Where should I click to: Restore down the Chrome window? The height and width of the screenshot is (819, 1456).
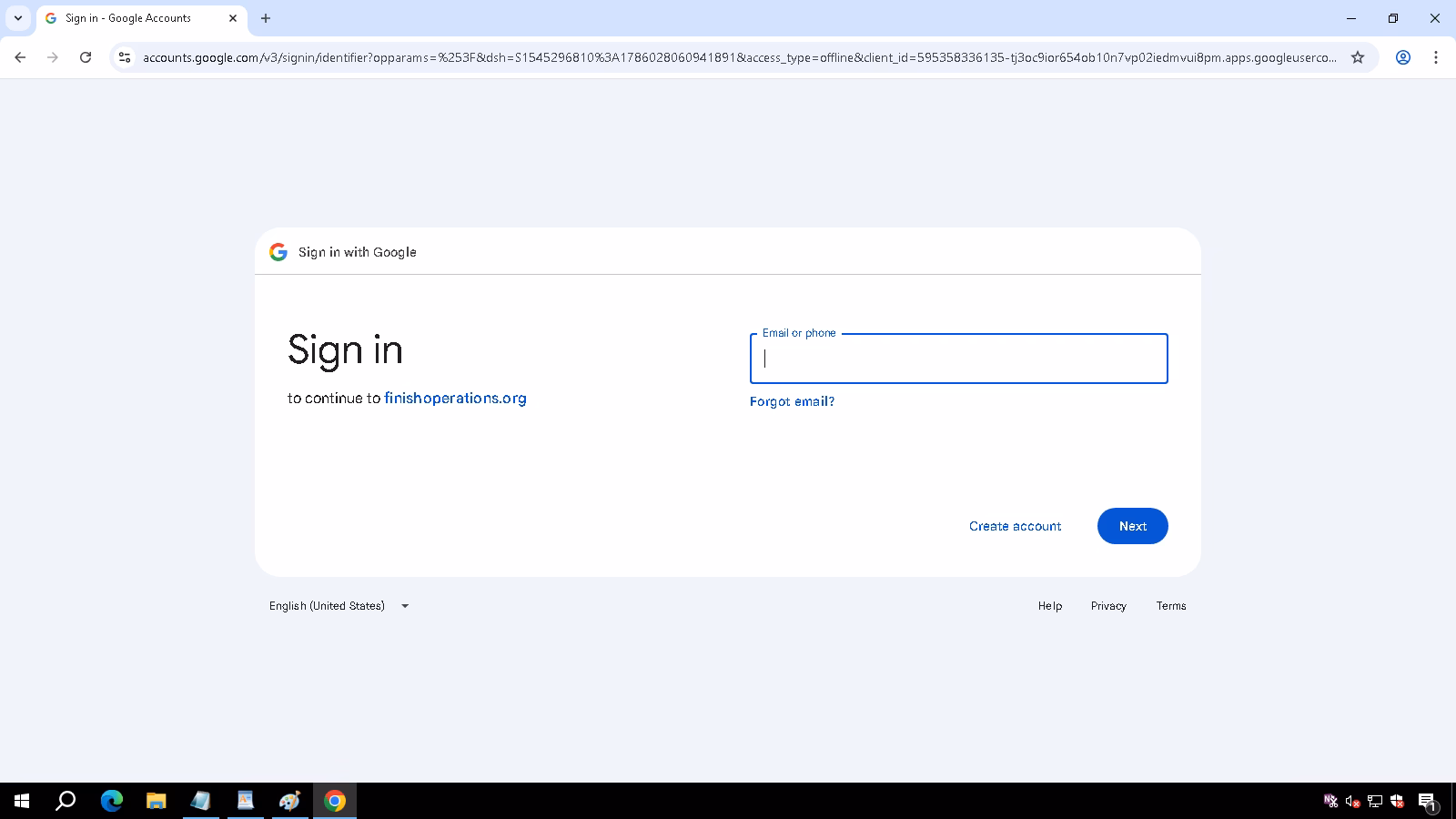tap(1393, 18)
